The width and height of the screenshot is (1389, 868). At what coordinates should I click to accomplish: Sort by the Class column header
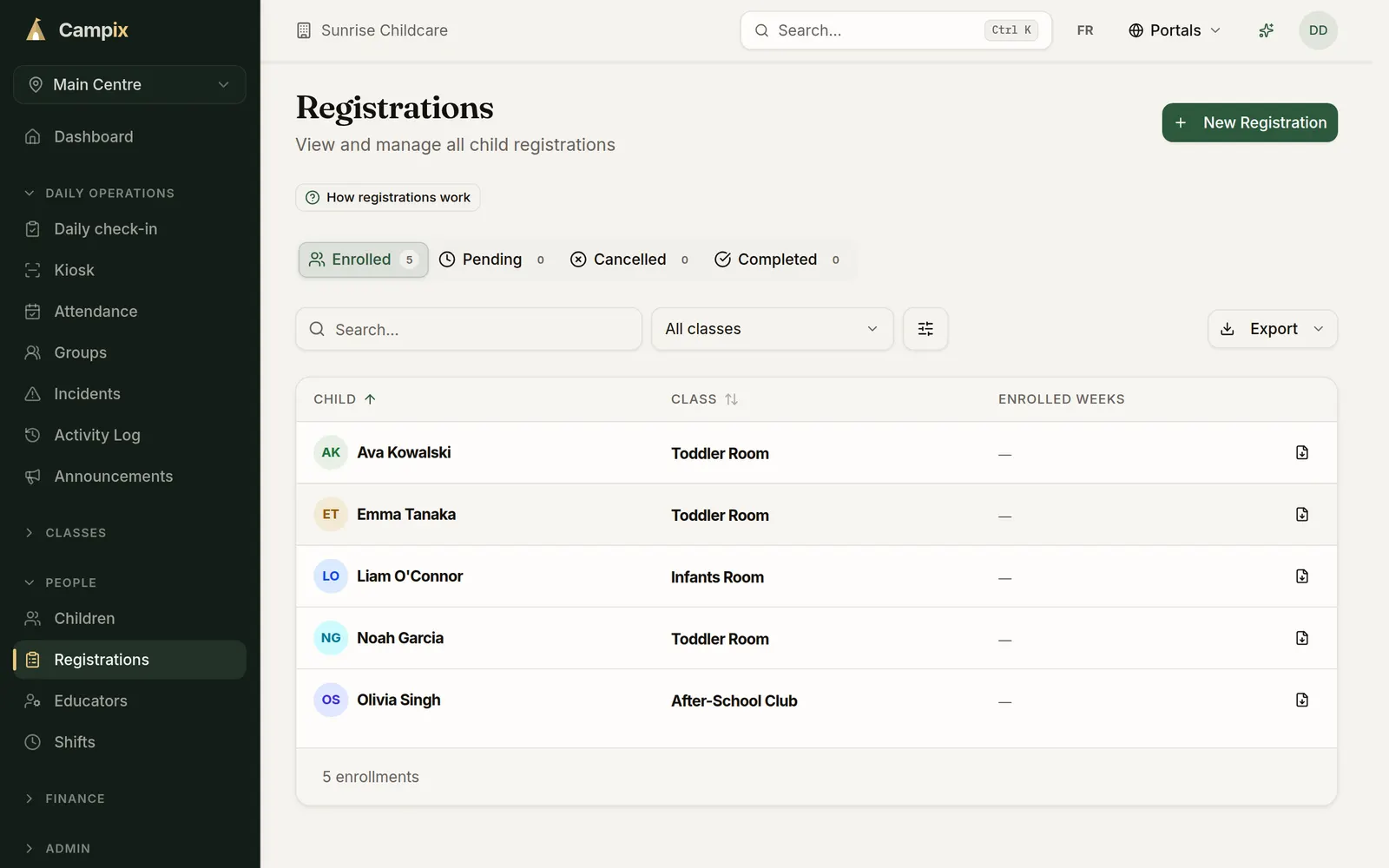(704, 399)
